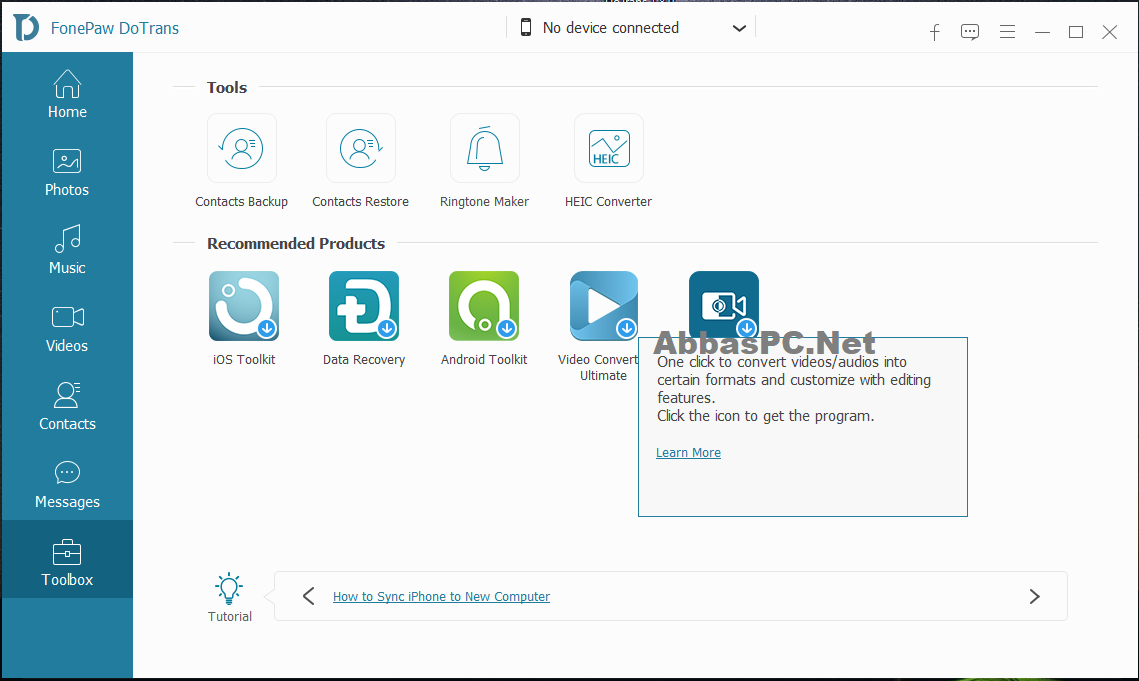
Task: Get the Data Recovery product
Action: coord(364,306)
